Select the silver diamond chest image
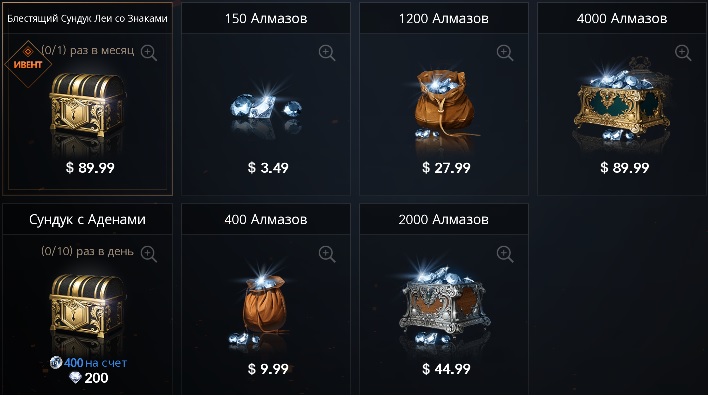This screenshot has width=708, height=397. (444, 305)
